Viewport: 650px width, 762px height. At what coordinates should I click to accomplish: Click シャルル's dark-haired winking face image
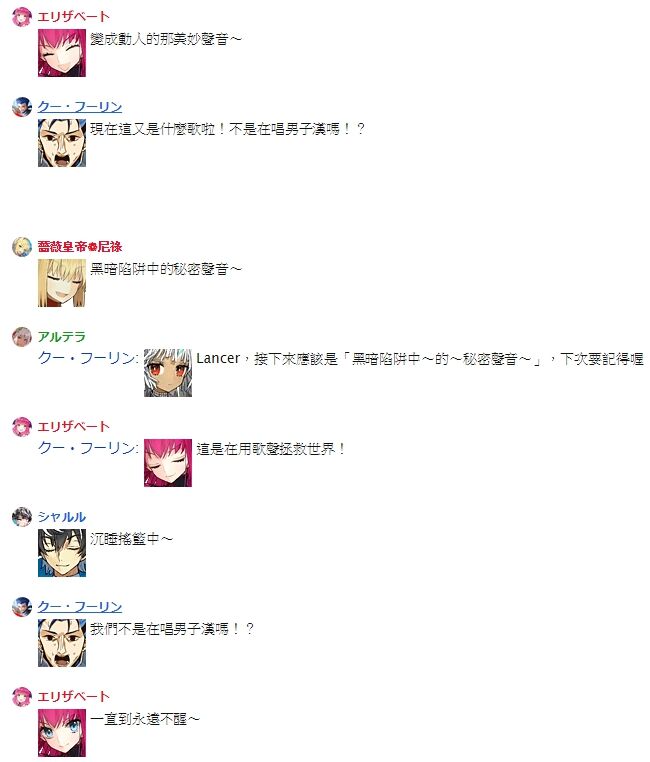[x=62, y=553]
